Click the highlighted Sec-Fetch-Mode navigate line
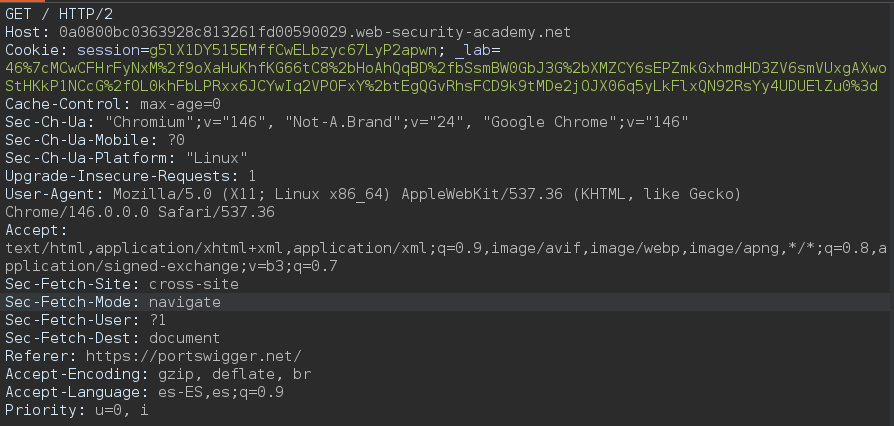Viewport: 894px width, 426px height. tap(113, 302)
